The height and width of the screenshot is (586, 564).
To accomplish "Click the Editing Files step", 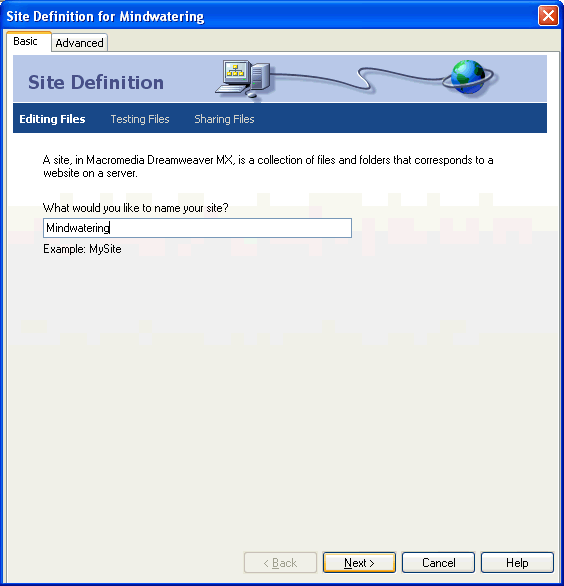I will (x=52, y=119).
